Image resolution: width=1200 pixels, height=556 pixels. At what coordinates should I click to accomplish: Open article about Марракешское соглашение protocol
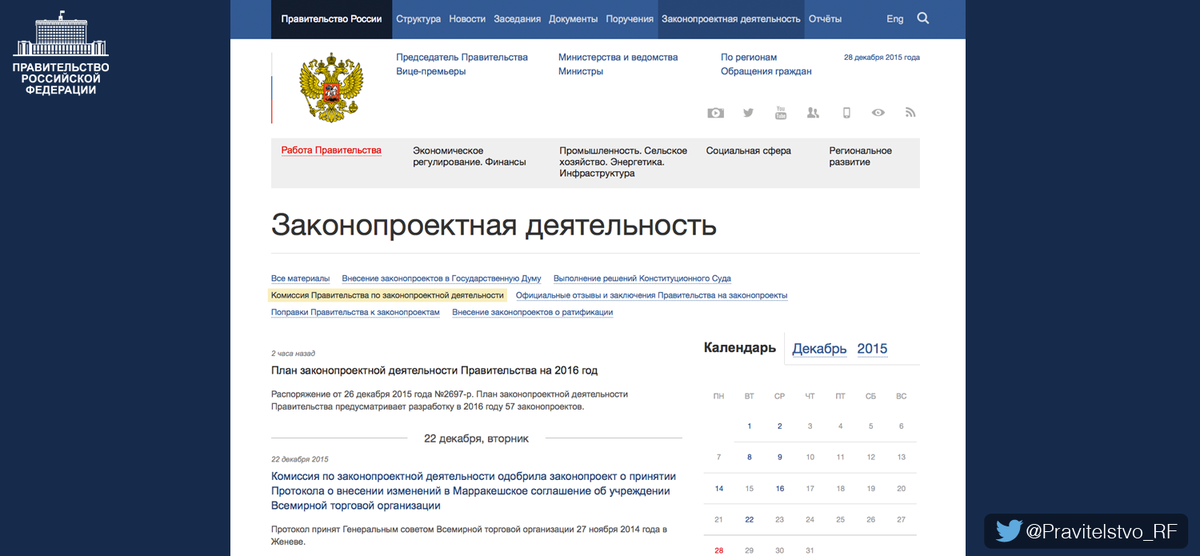click(474, 491)
